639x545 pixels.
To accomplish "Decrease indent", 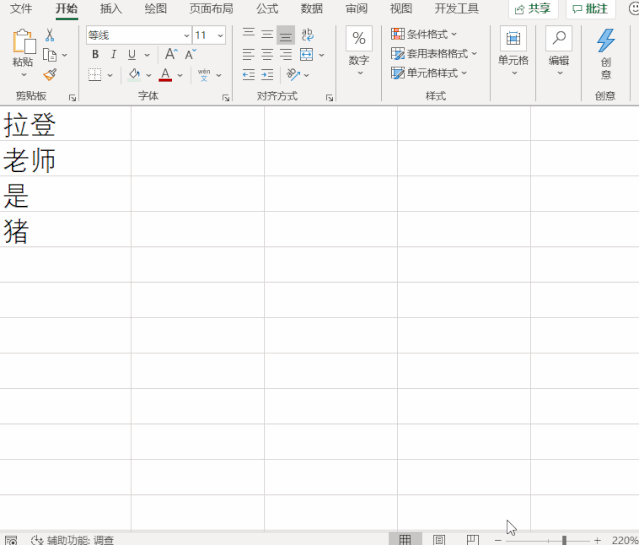I will click(249, 75).
